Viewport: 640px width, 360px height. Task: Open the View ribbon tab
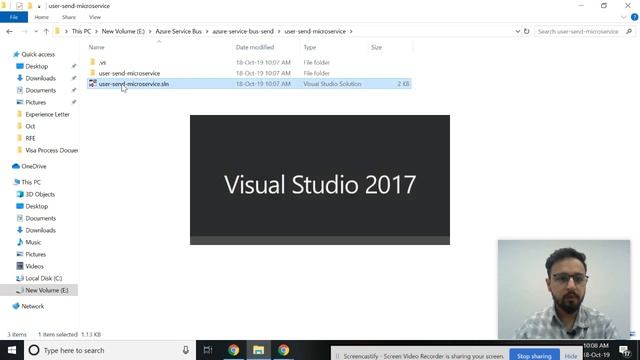95,17
